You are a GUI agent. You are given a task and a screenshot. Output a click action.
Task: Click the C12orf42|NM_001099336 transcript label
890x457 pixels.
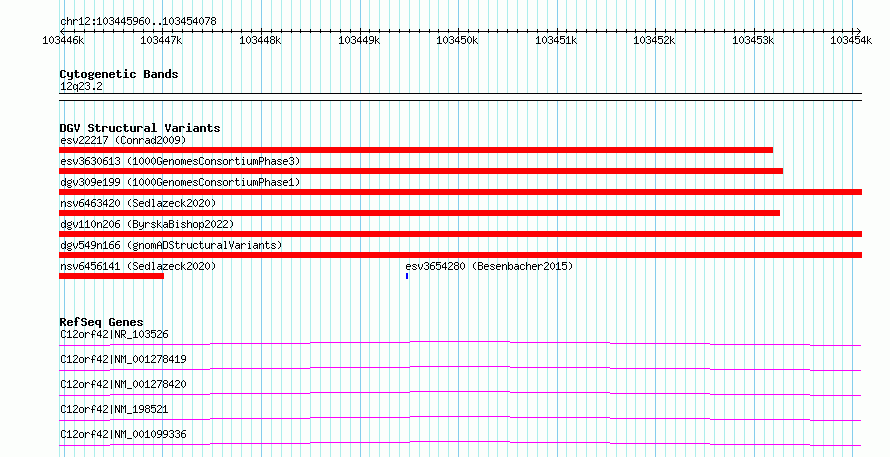point(123,434)
